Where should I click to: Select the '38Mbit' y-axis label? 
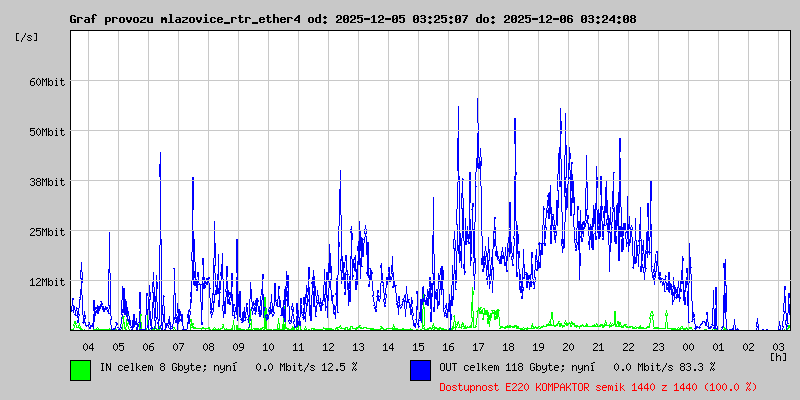[47, 182]
